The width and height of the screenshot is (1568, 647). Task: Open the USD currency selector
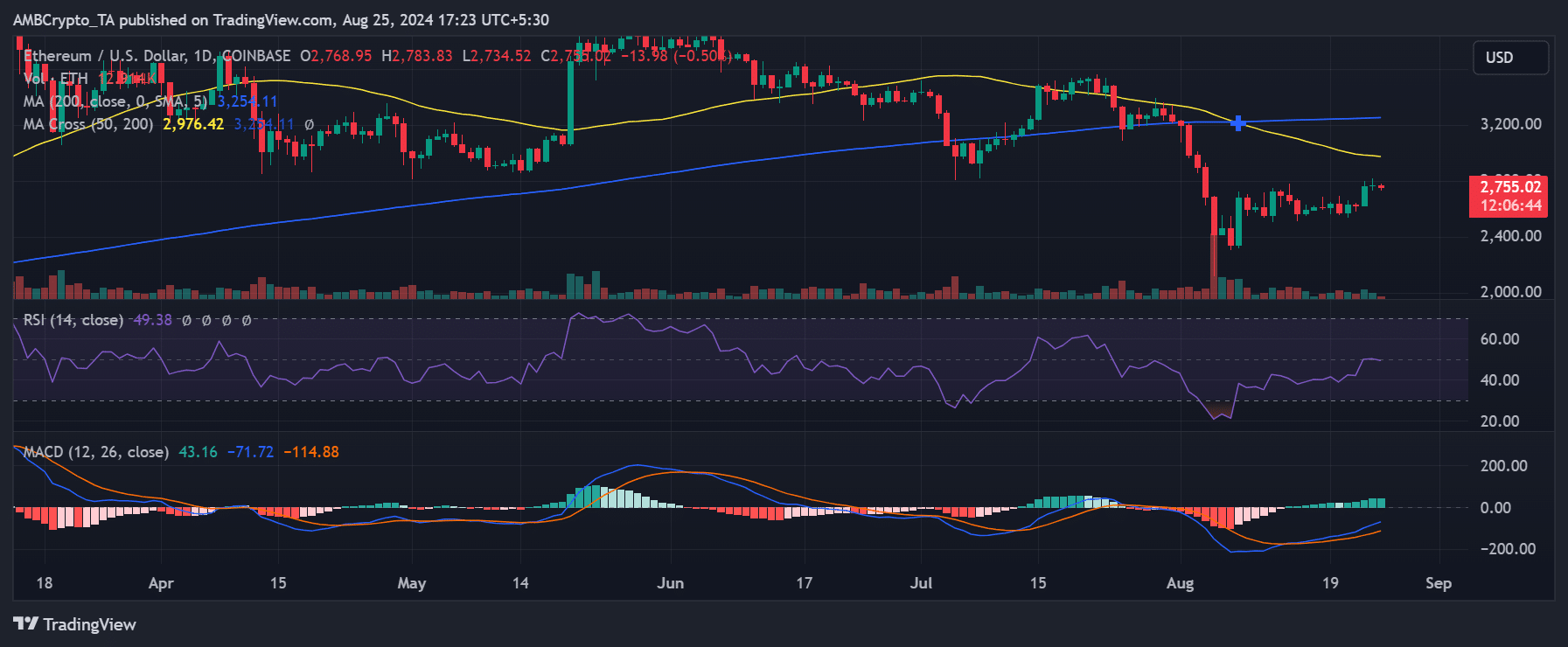pyautogui.click(x=1510, y=58)
